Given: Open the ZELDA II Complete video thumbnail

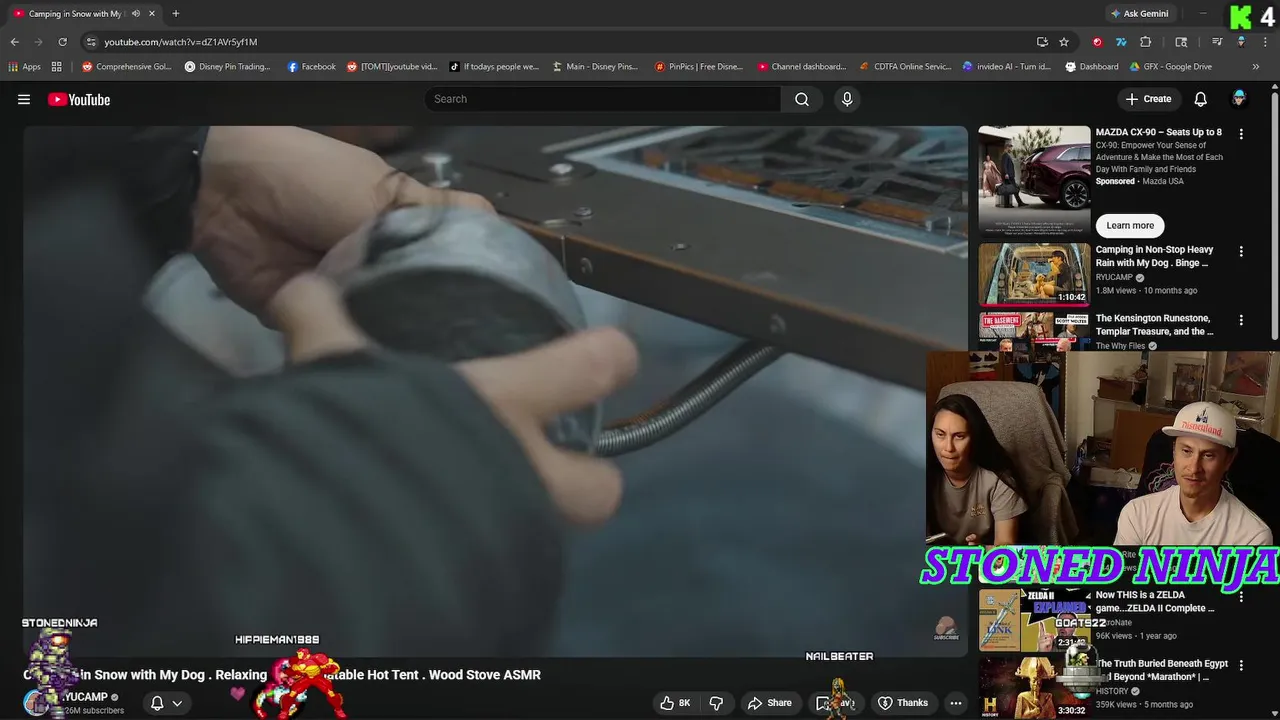Looking at the screenshot, I should (1034, 619).
